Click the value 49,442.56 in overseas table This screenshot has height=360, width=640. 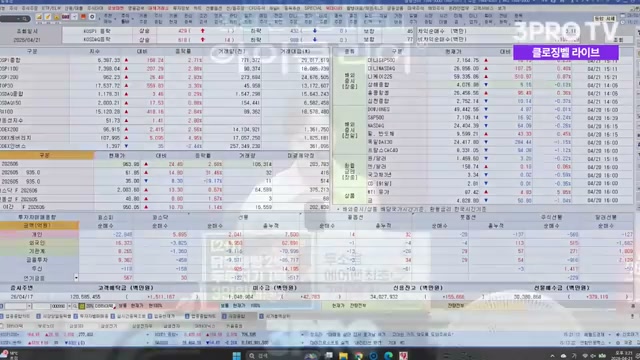467,109
